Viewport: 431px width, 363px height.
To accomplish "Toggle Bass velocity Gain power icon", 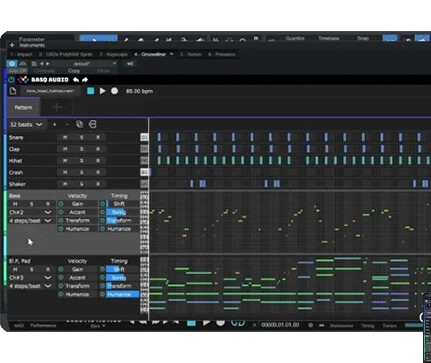I will coord(61,204).
